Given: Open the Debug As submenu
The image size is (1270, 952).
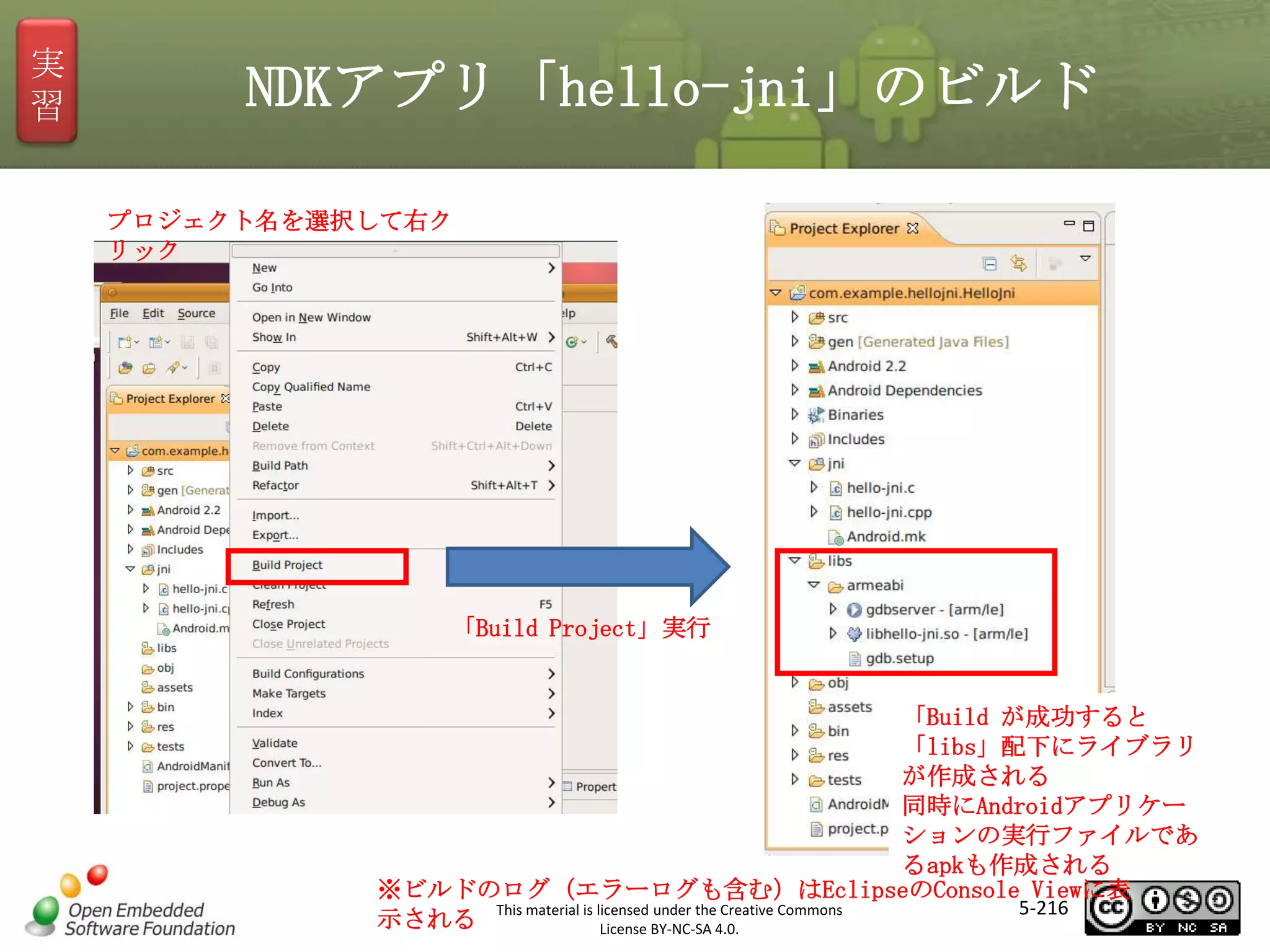Looking at the screenshot, I should point(396,803).
